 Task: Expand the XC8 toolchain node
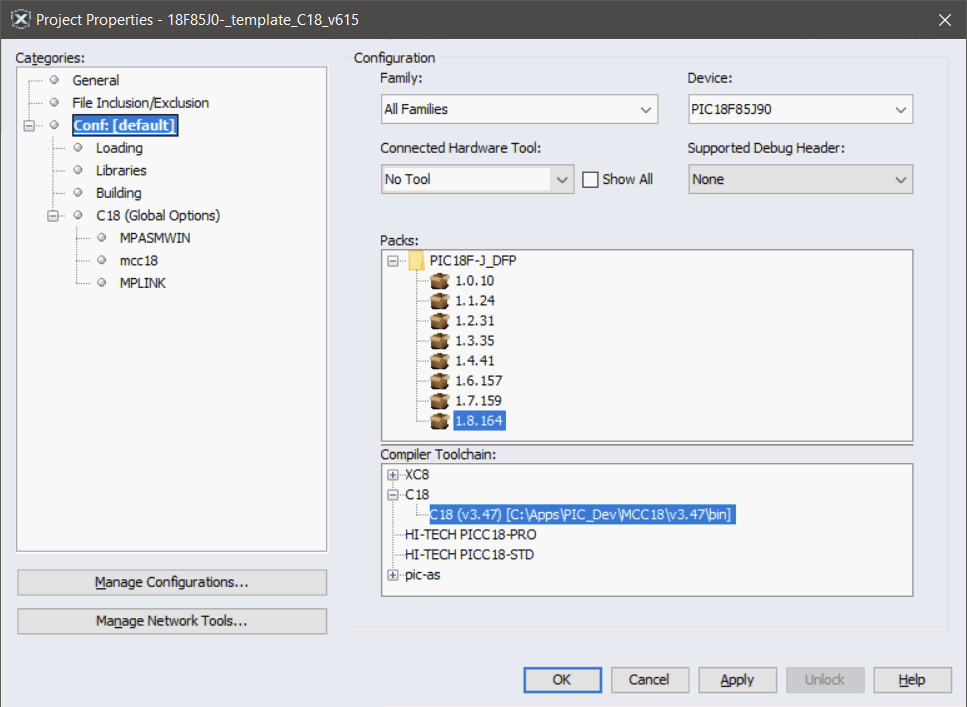[x=393, y=474]
